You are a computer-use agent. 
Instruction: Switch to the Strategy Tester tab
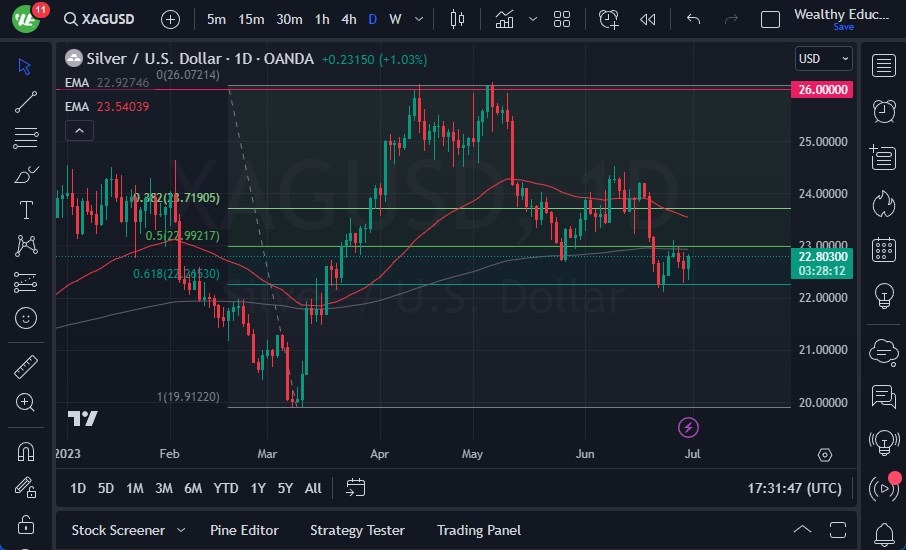coord(357,530)
